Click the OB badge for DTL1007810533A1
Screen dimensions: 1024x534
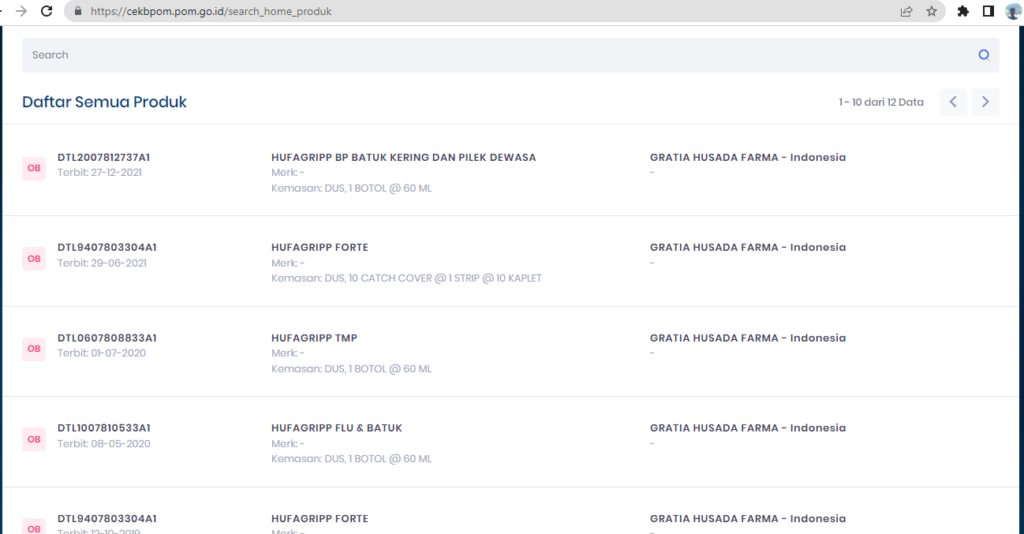(x=34, y=439)
